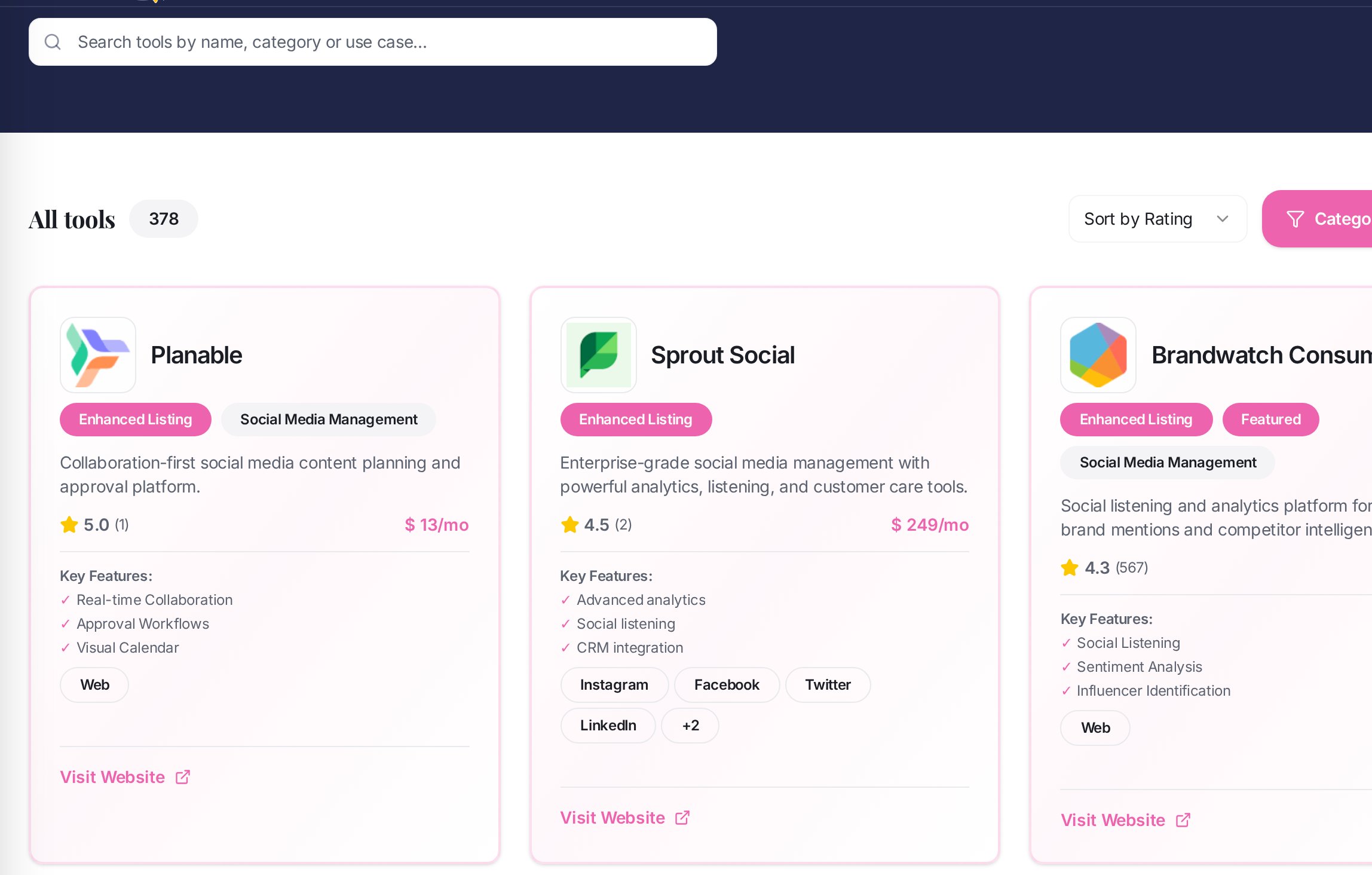Click Brandwatch's Web platform chip
Screen dimensions: 1372x875
click(1095, 728)
